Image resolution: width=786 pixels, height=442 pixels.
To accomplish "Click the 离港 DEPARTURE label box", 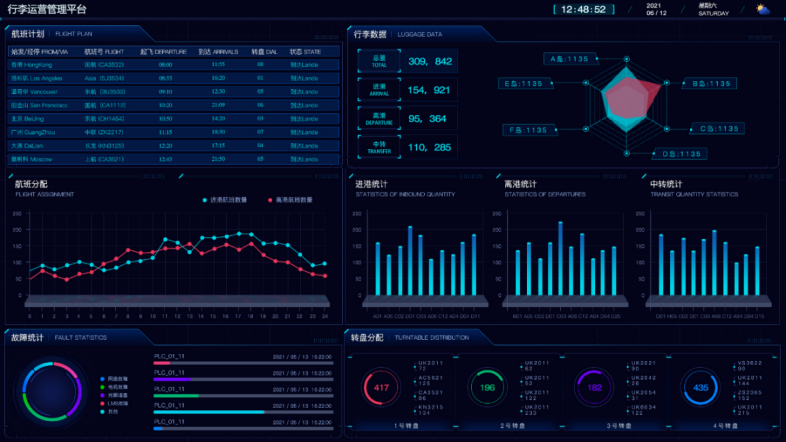I will click(379, 119).
